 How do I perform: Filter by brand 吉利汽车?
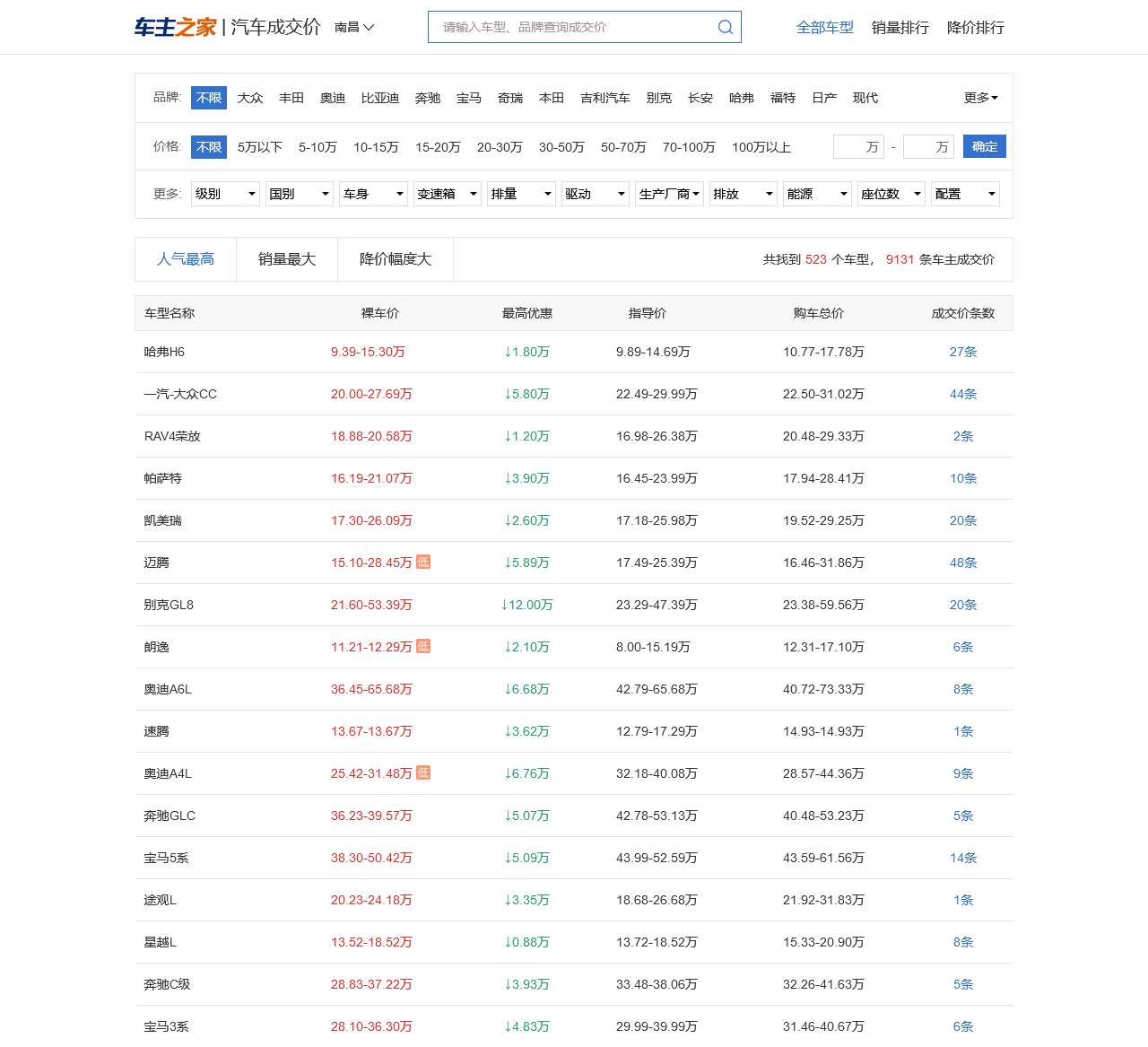tap(605, 98)
